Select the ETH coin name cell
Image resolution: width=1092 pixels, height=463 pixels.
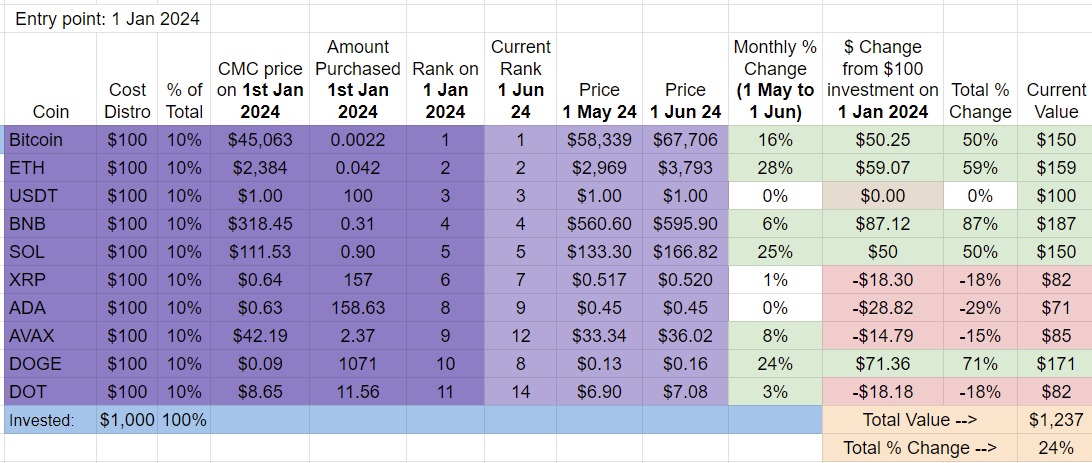pyautogui.click(x=51, y=168)
